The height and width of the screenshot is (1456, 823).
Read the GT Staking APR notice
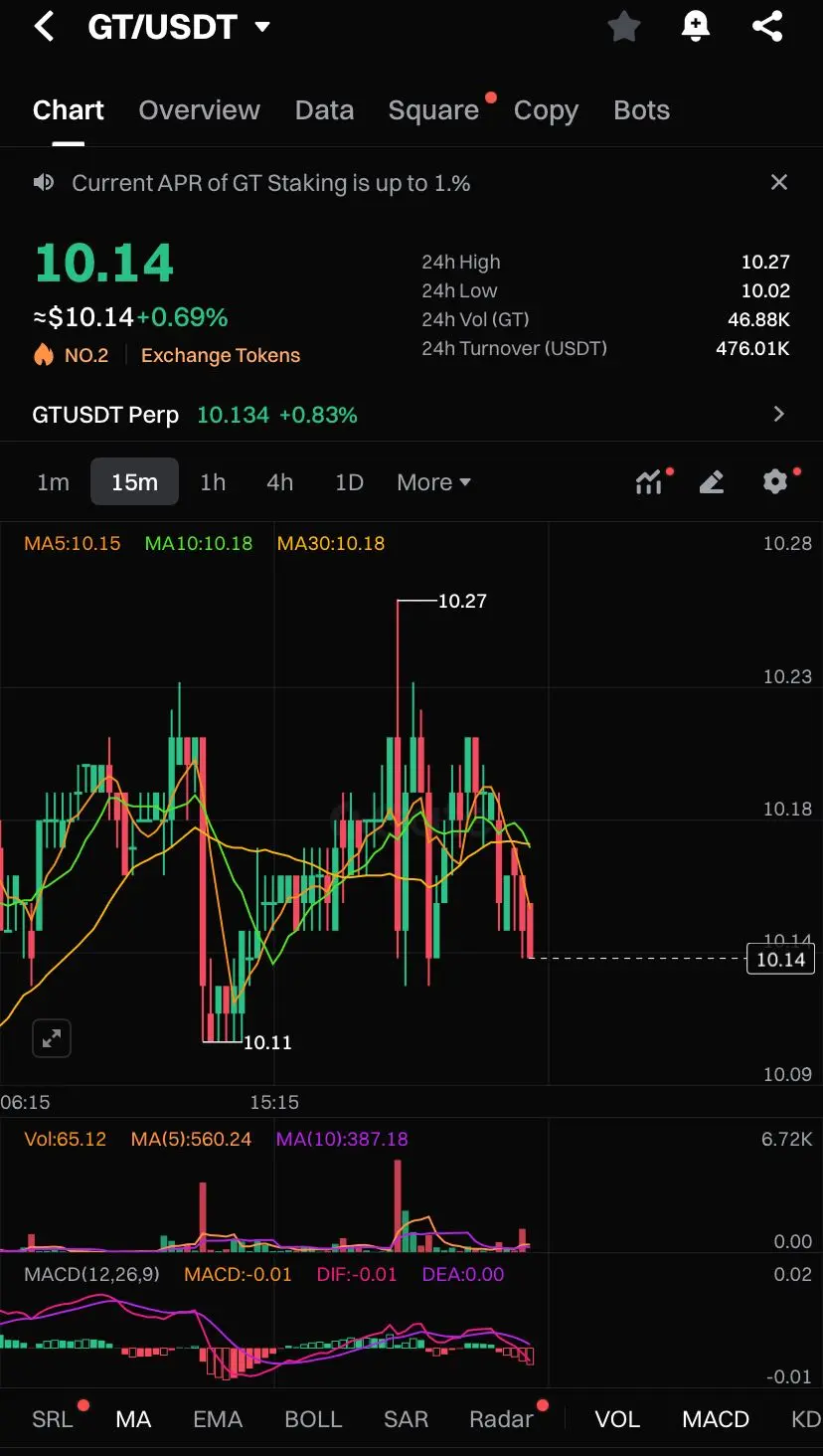tap(271, 183)
